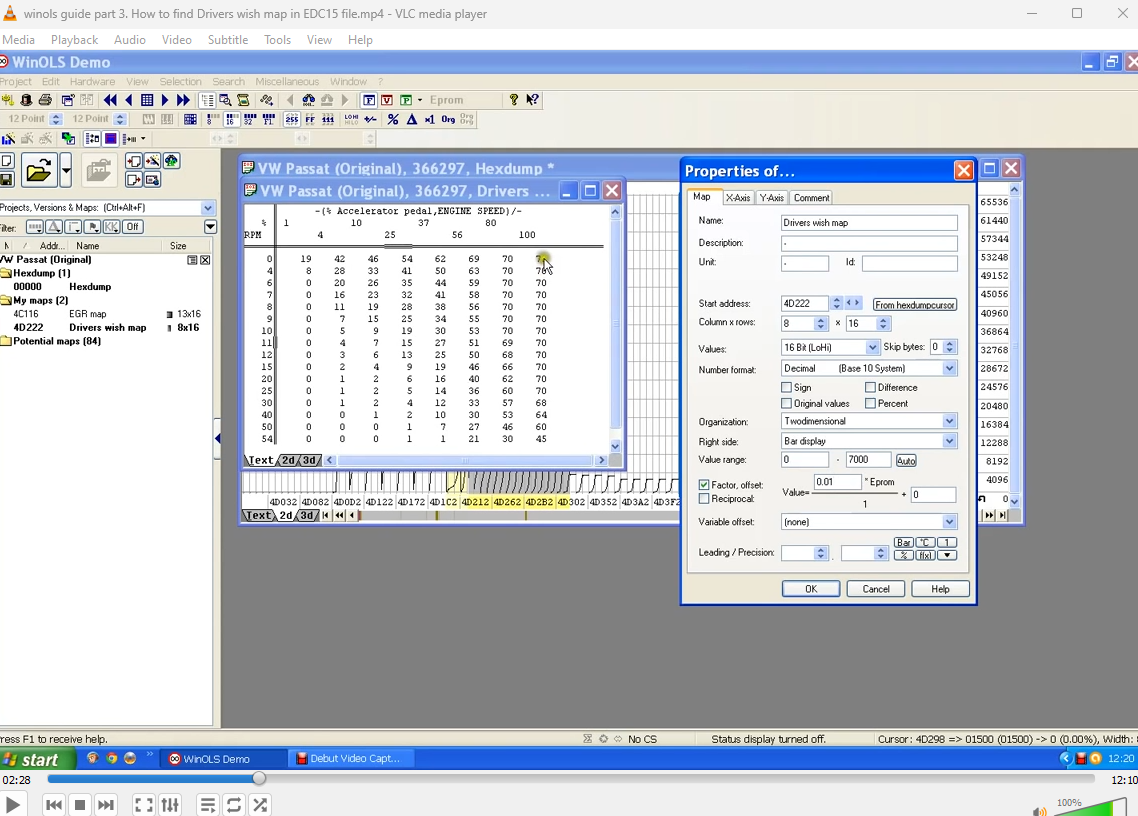Go to next map with single right arrow

(165, 100)
